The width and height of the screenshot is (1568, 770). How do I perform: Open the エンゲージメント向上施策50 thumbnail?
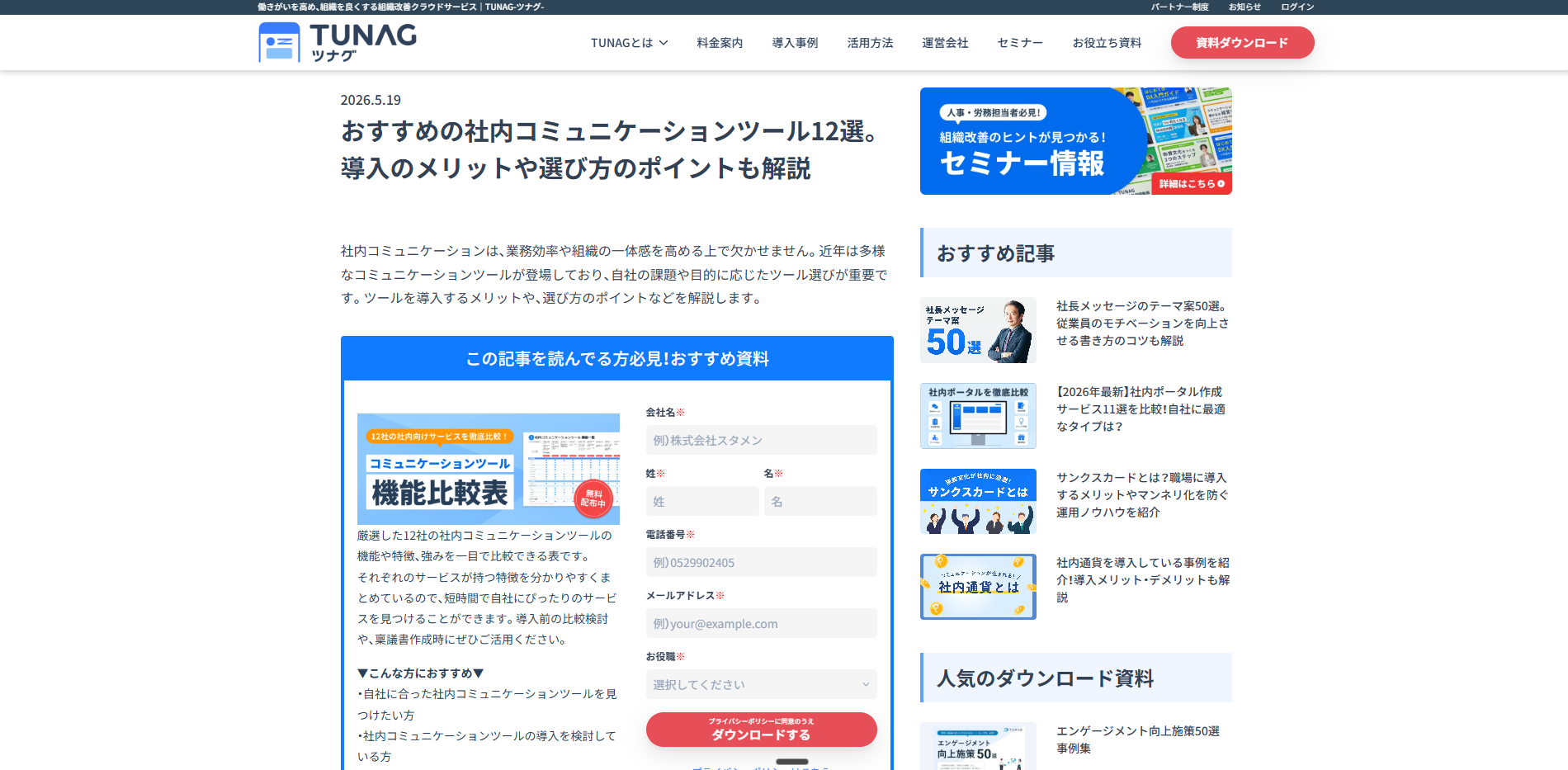pos(978,746)
